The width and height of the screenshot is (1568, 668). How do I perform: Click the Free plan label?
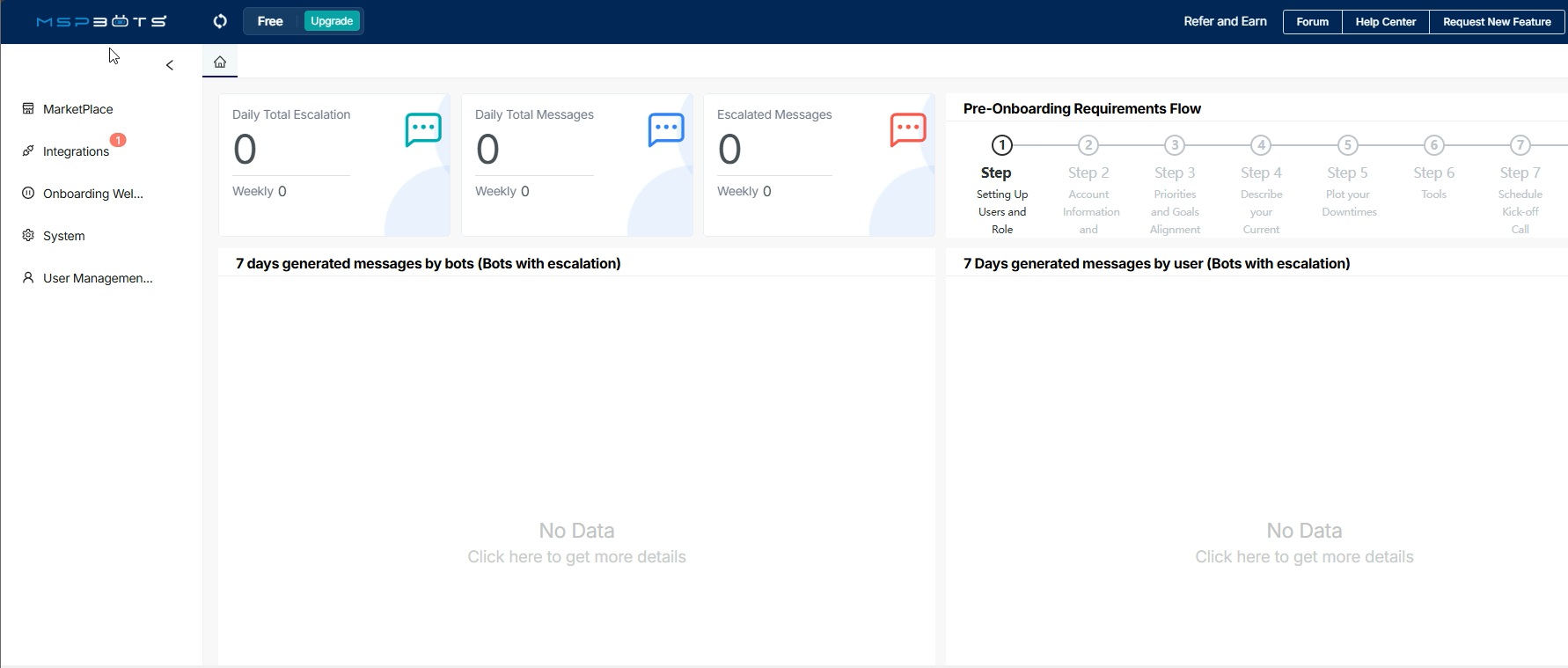[270, 21]
